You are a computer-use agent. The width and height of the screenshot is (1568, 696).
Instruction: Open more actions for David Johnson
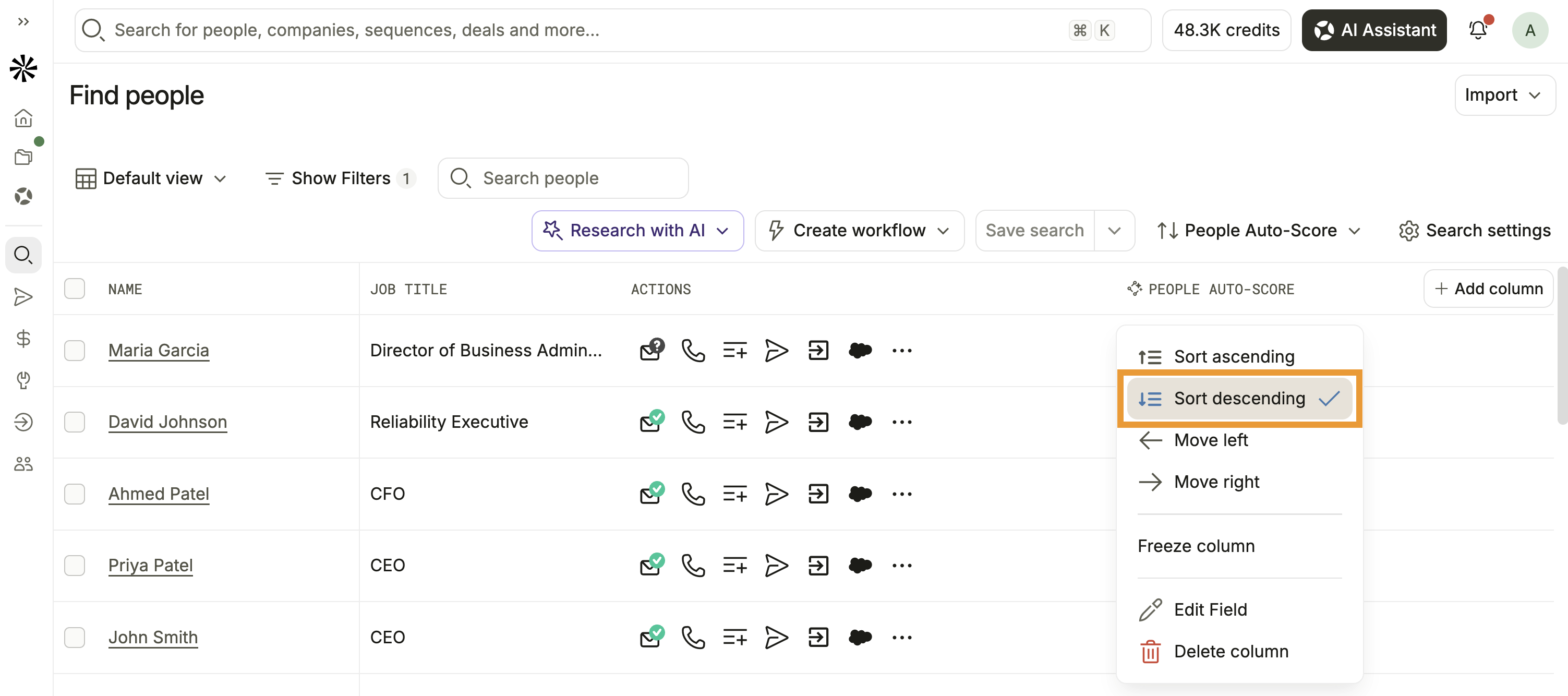coord(901,422)
